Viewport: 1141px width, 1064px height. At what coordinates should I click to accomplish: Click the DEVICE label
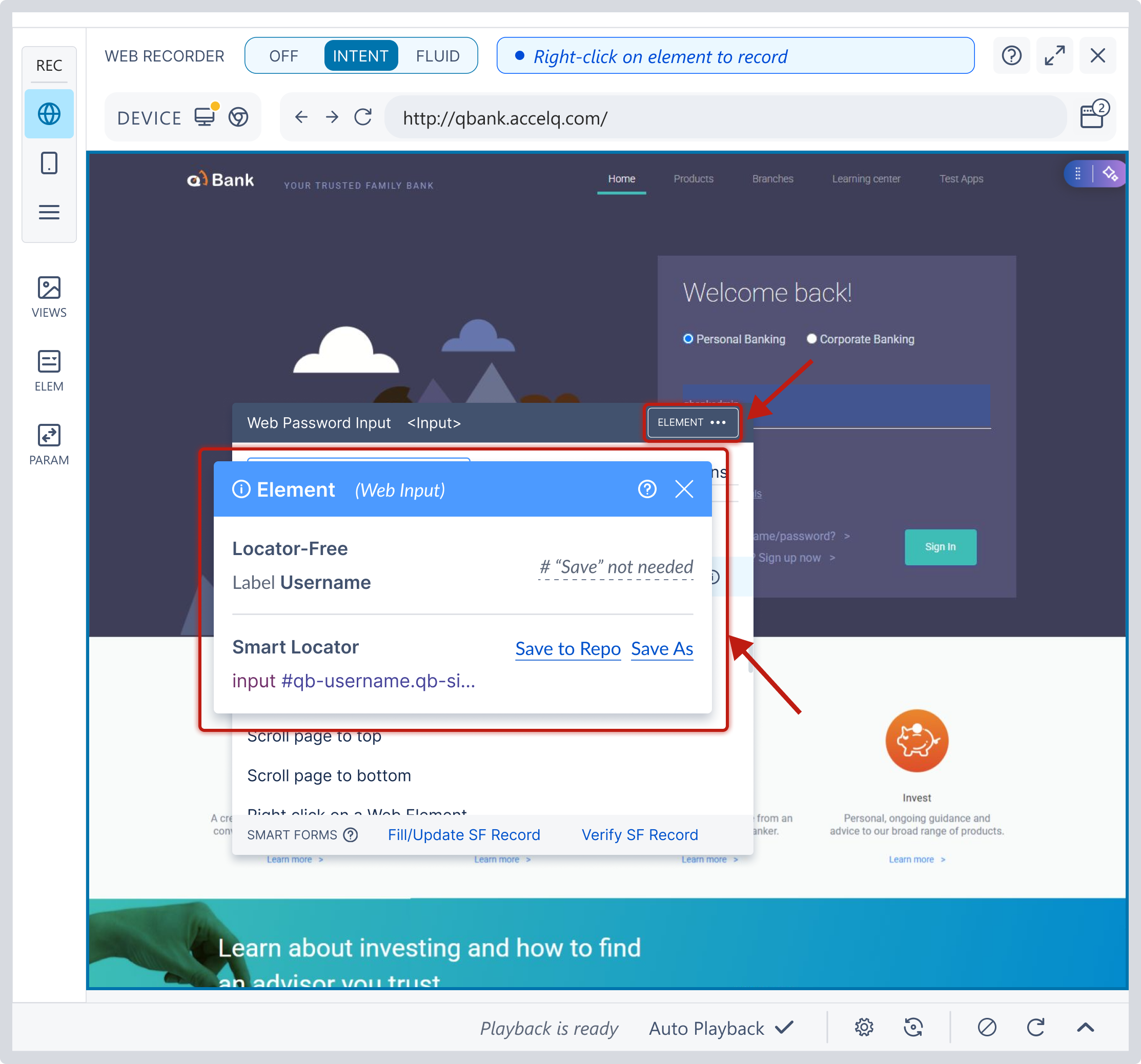pos(149,118)
